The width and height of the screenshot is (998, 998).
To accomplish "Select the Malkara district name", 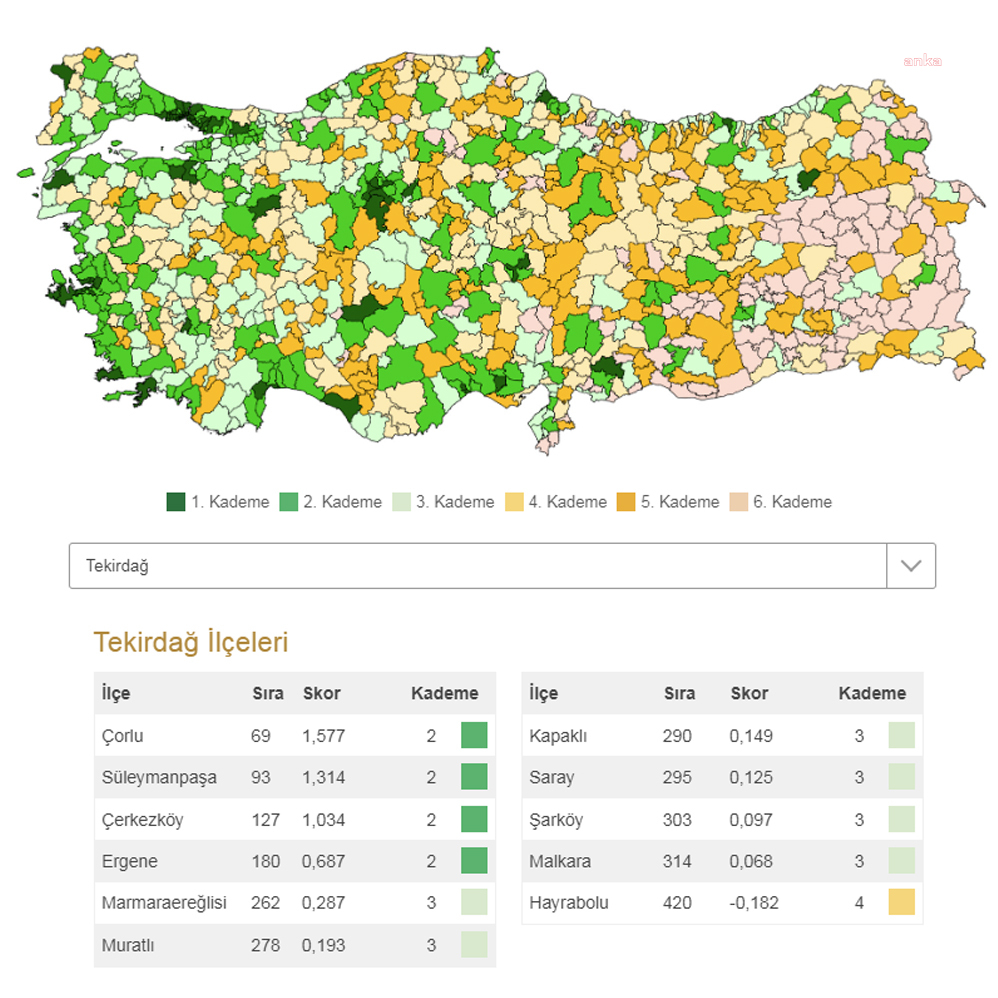I will click(x=560, y=861).
